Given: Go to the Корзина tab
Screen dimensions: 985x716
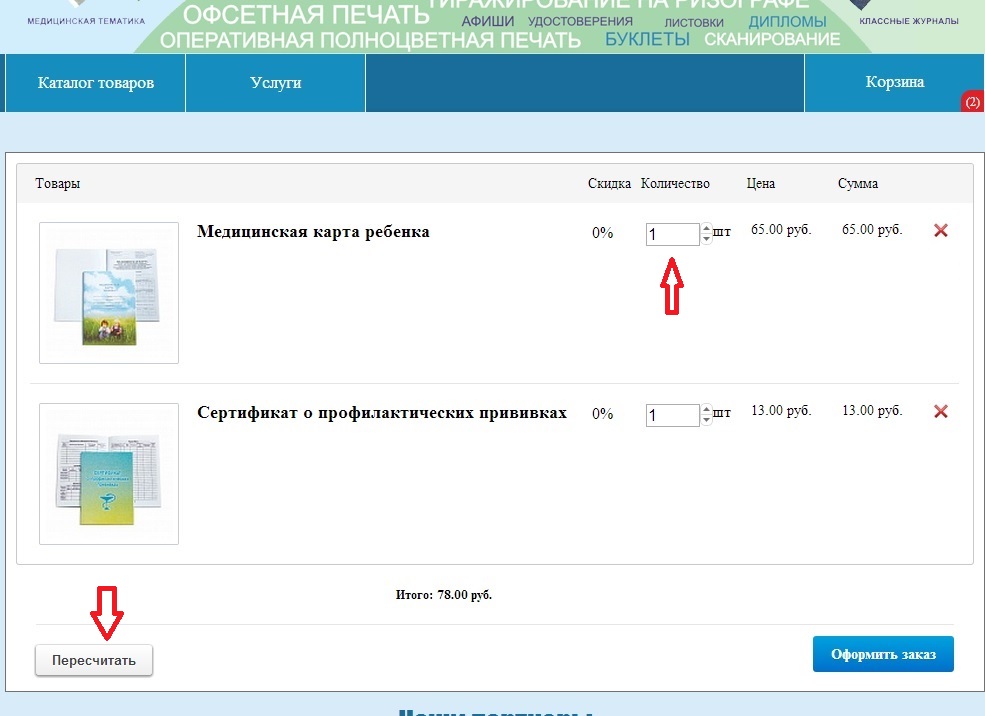Looking at the screenshot, I should pyautogui.click(x=895, y=82).
